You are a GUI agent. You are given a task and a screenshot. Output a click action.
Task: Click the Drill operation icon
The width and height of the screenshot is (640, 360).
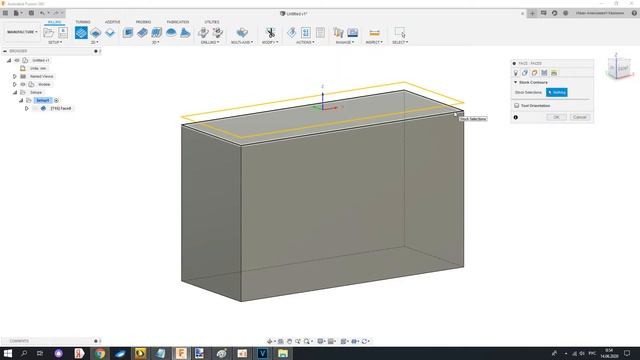click(203, 33)
